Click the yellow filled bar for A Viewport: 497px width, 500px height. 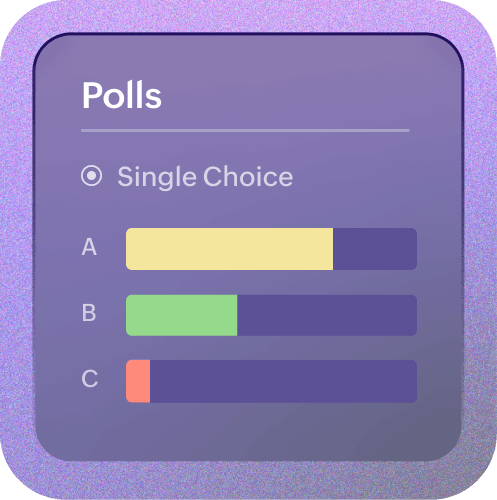229,249
